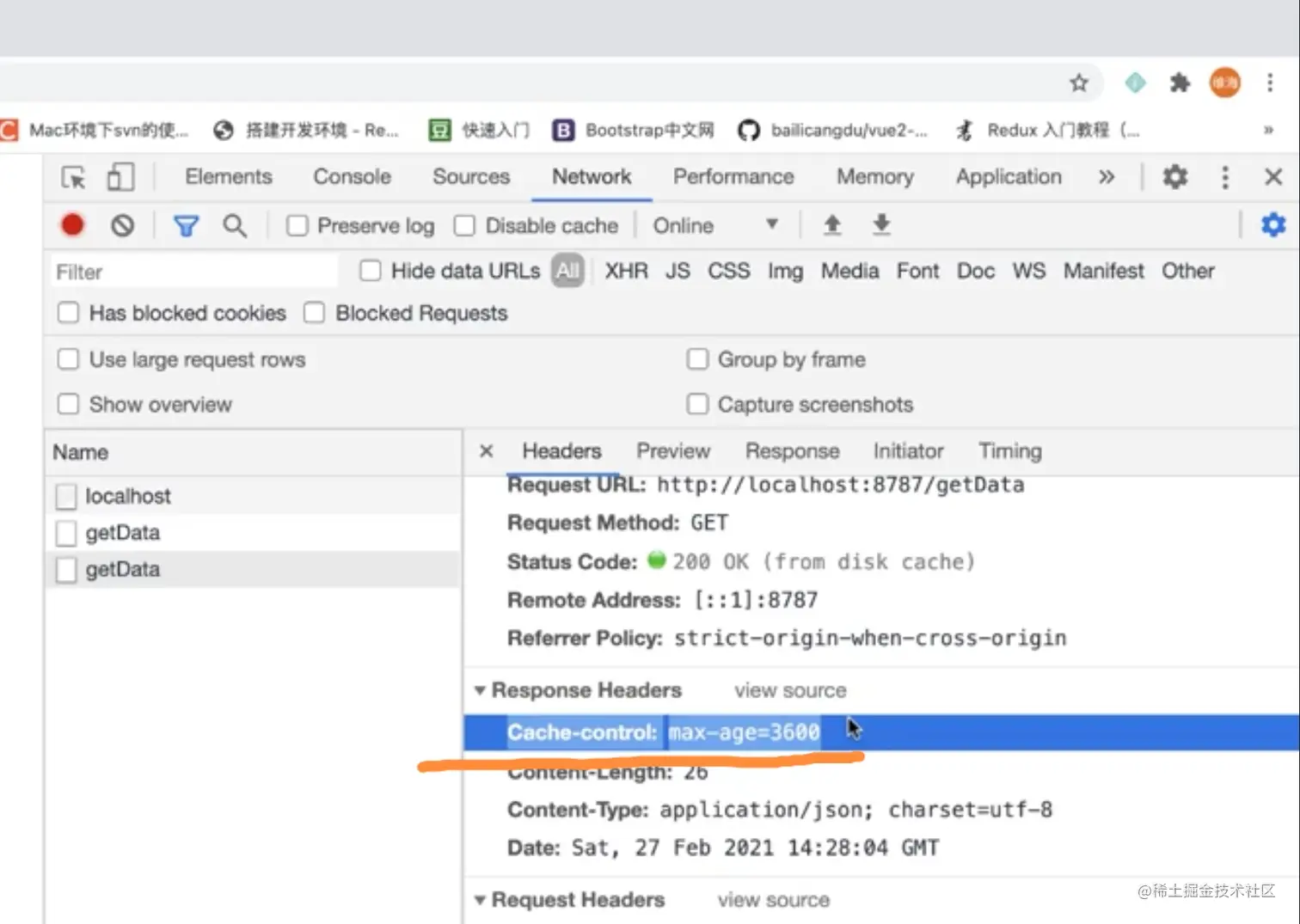1300x924 pixels.
Task: Filter requests by Img
Action: [785, 272]
